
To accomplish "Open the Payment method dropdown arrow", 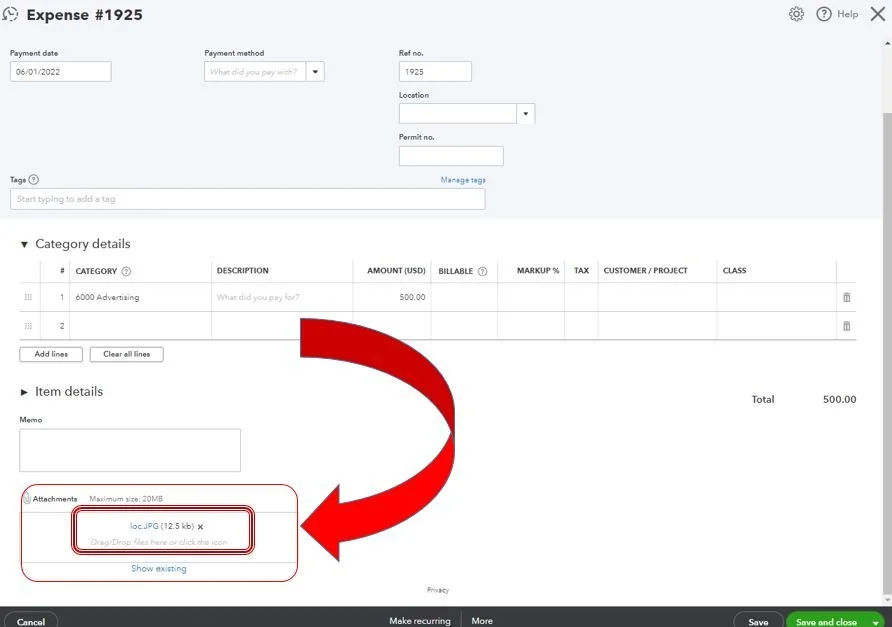I will tap(315, 71).
